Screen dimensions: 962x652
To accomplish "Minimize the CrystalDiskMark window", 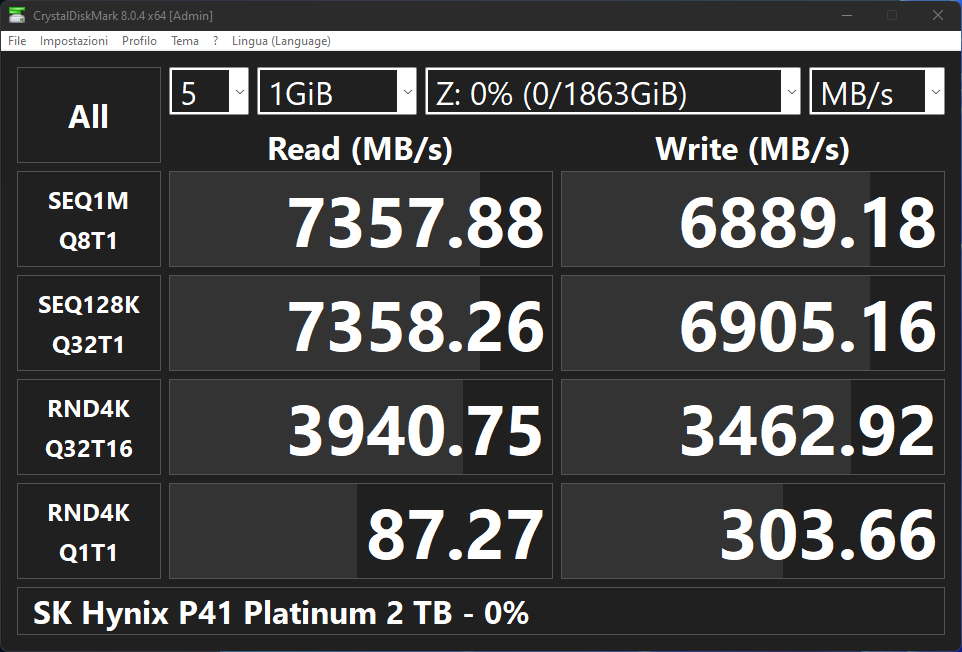I will (848, 15).
